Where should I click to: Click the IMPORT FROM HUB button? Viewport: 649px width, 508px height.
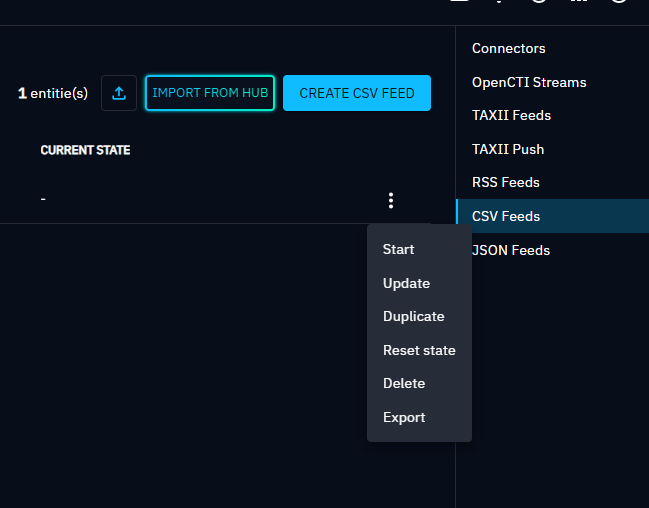point(210,93)
